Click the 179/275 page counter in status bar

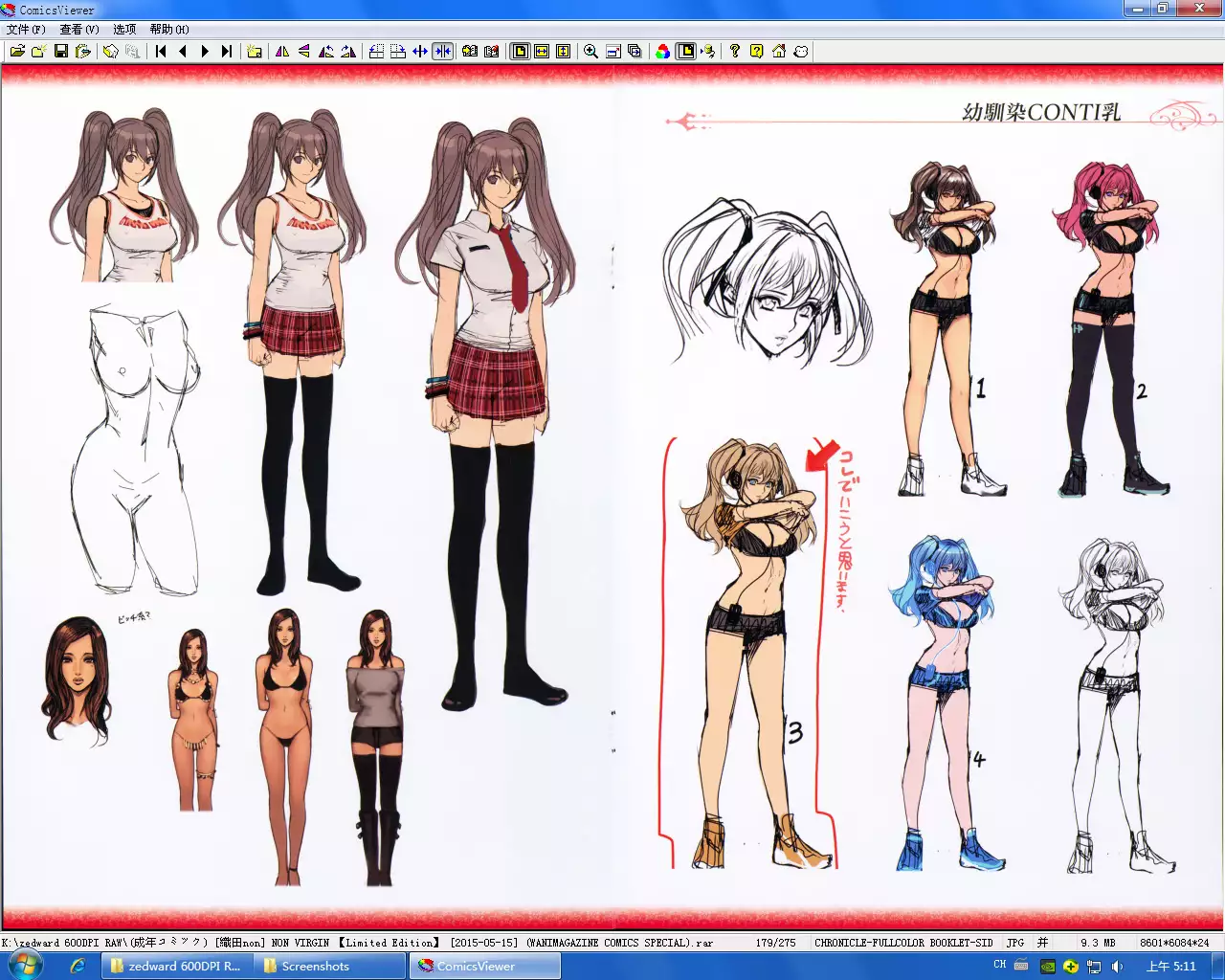coord(775,943)
